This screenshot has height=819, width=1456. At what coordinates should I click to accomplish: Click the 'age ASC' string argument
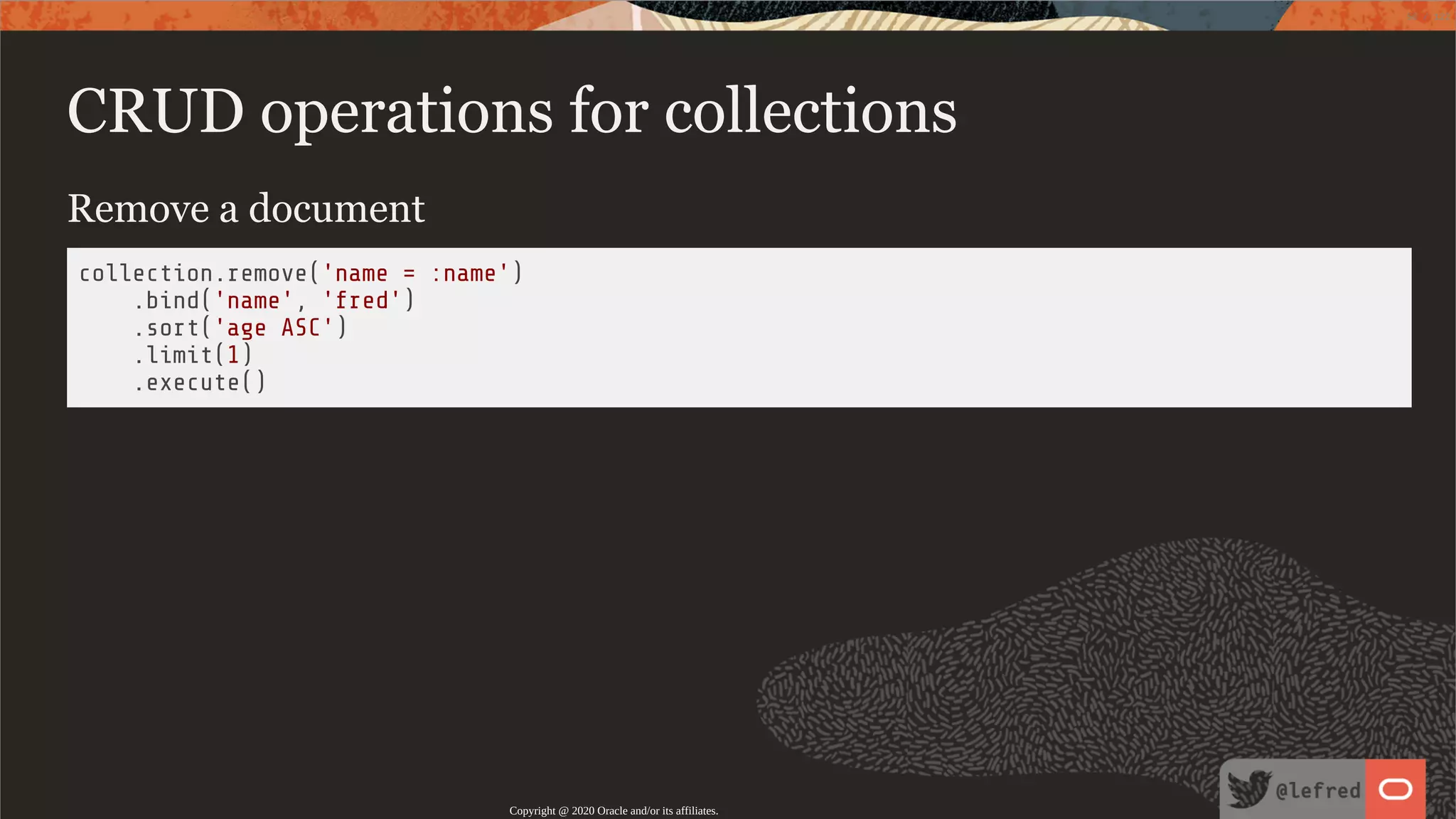pos(274,328)
